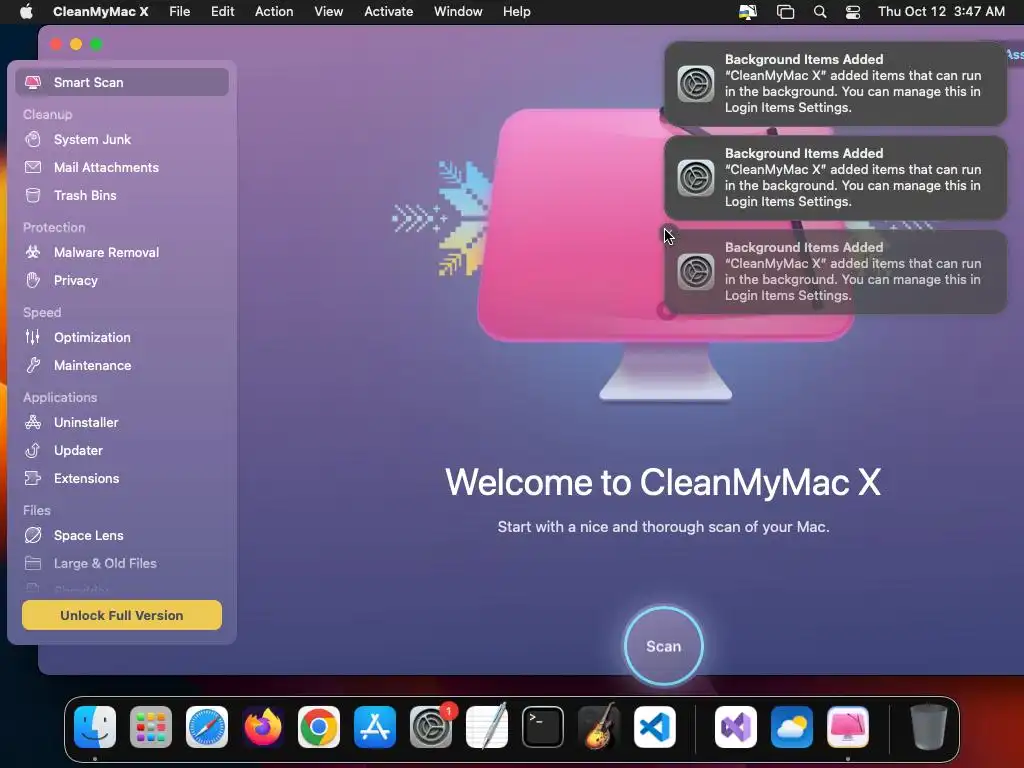Open Mail Attachments envelope icon
The image size is (1024, 768).
(33, 167)
